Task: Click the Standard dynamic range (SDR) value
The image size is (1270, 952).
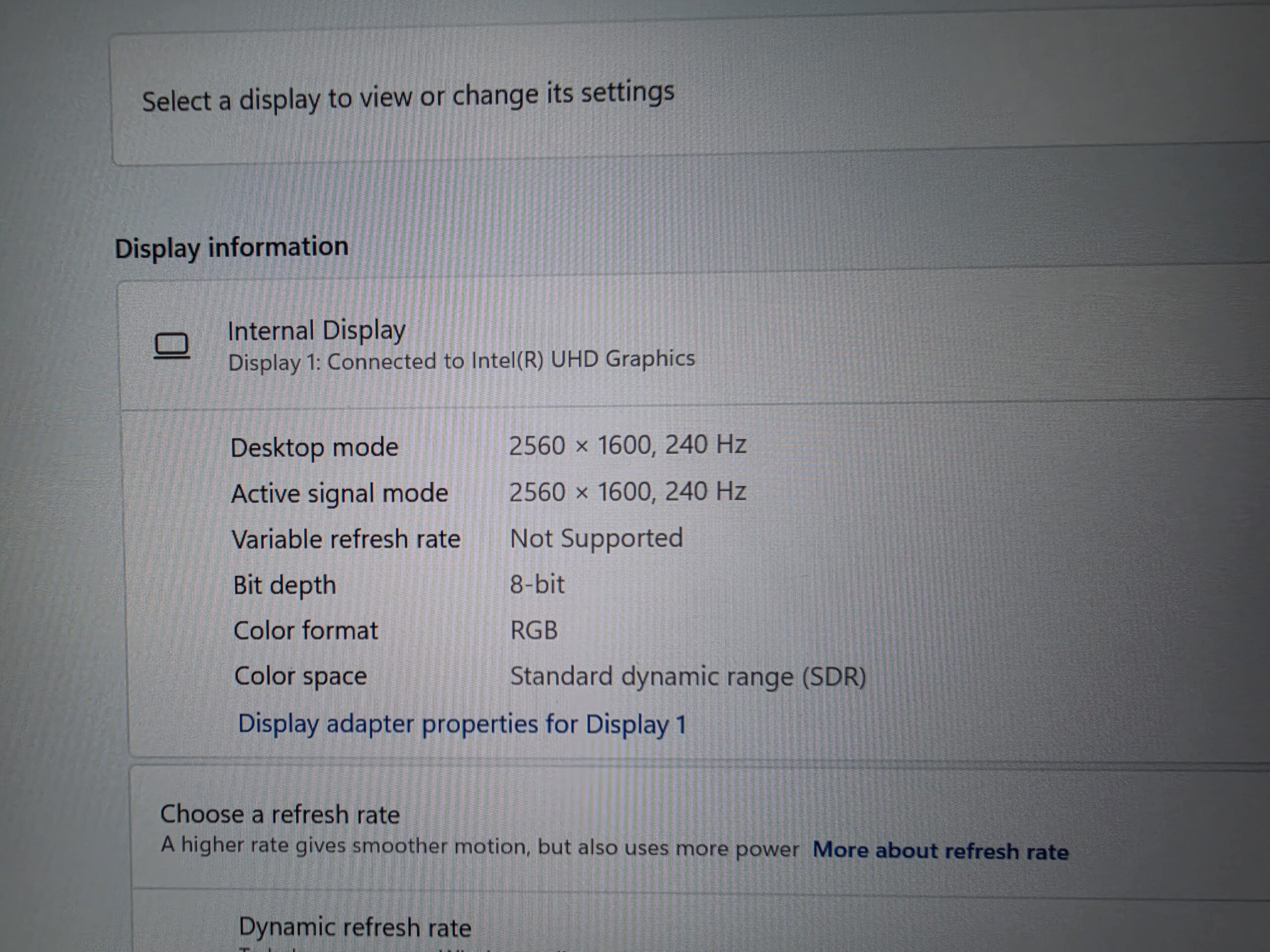Action: 688,676
